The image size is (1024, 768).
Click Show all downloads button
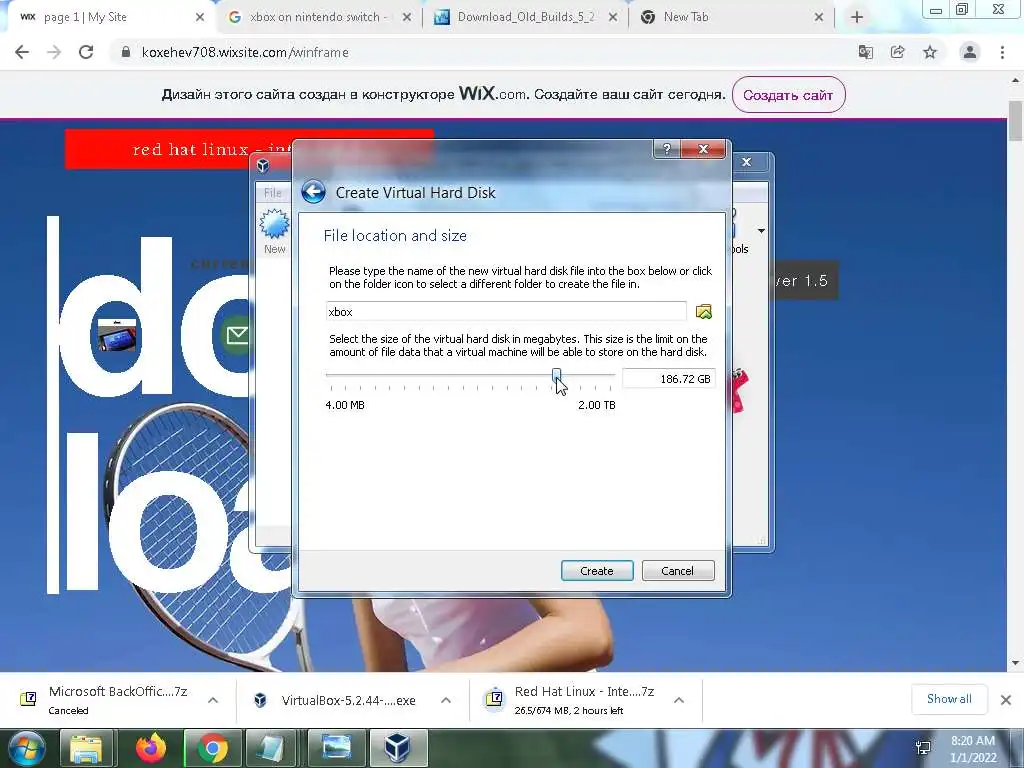(949, 699)
